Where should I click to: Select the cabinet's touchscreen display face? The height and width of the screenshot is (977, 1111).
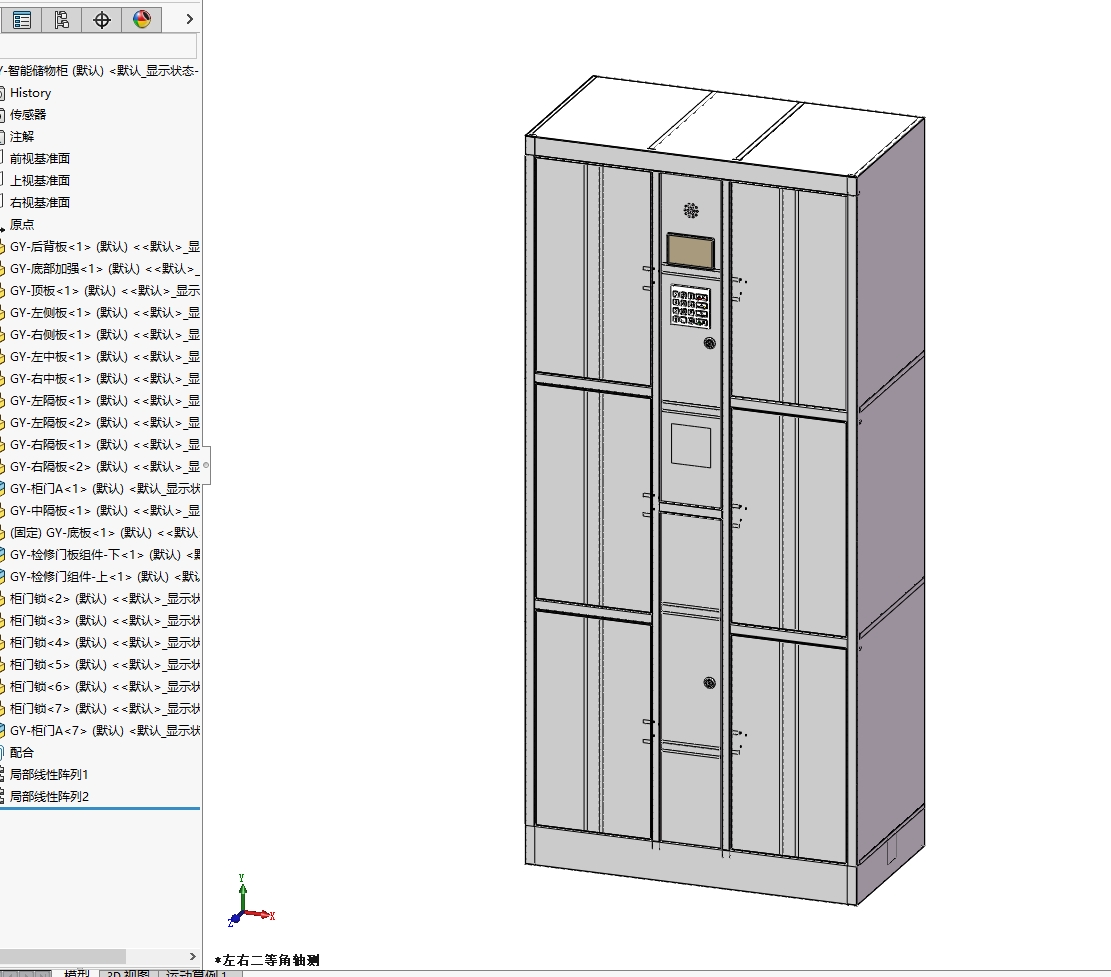[691, 251]
